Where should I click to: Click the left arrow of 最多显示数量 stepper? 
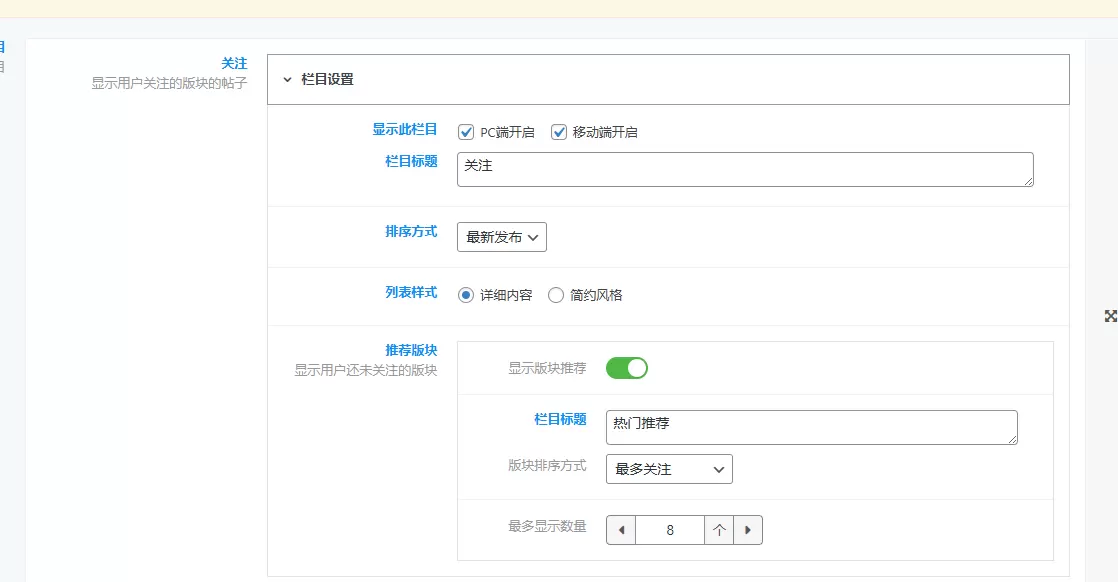[621, 530]
